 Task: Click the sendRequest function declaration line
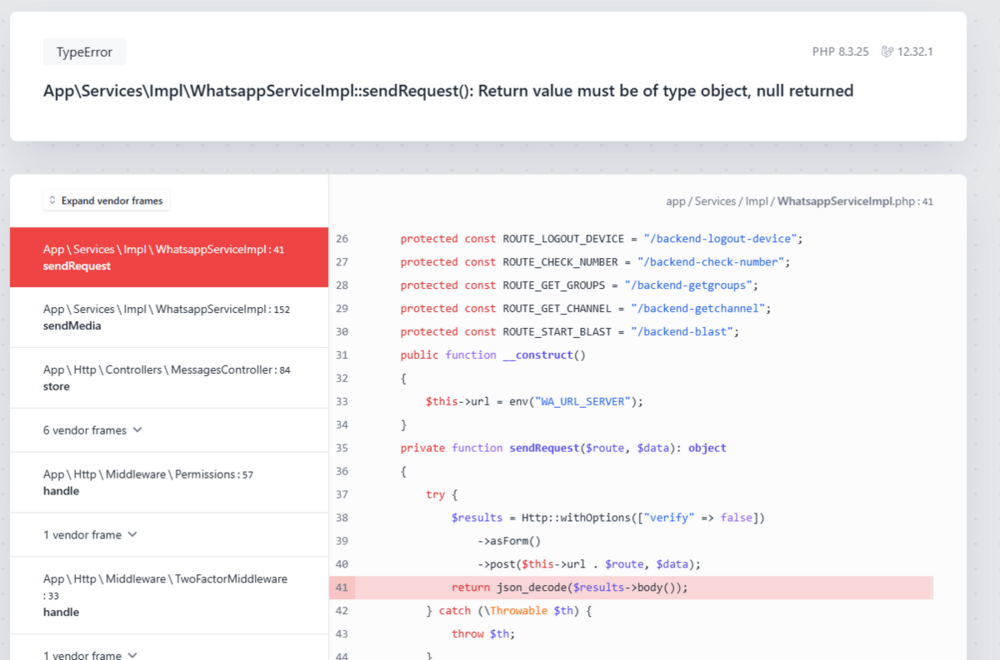point(563,448)
